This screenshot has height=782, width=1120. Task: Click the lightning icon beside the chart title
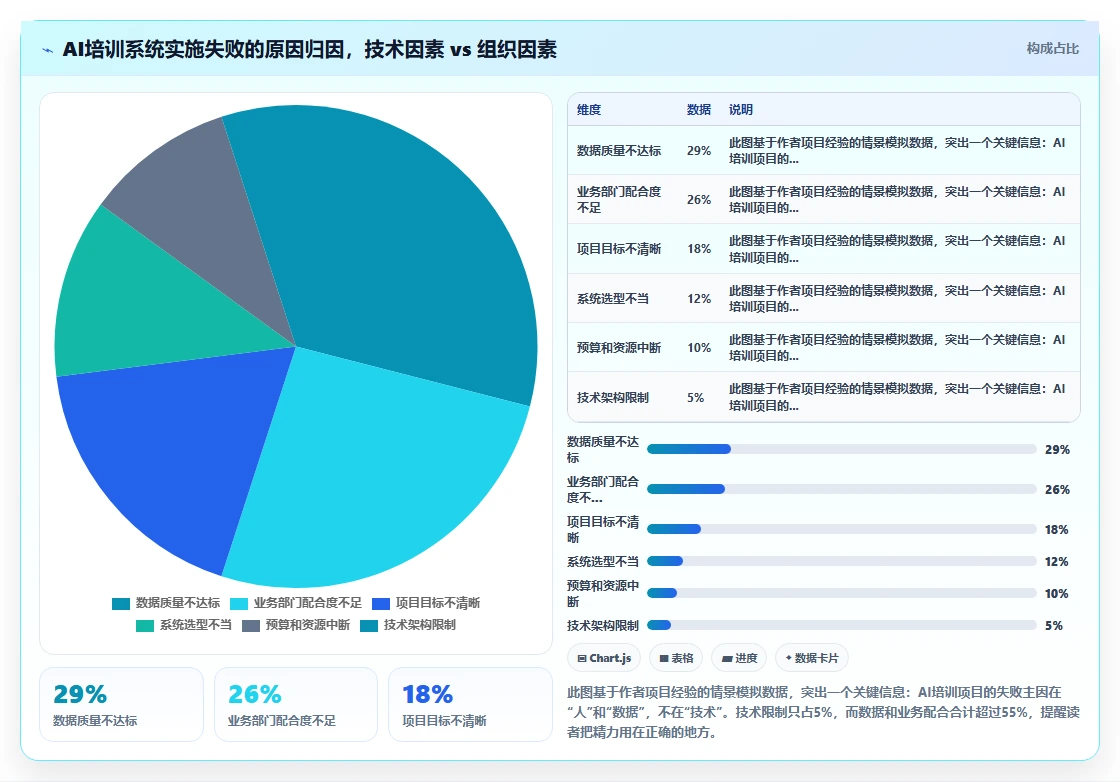(48, 50)
